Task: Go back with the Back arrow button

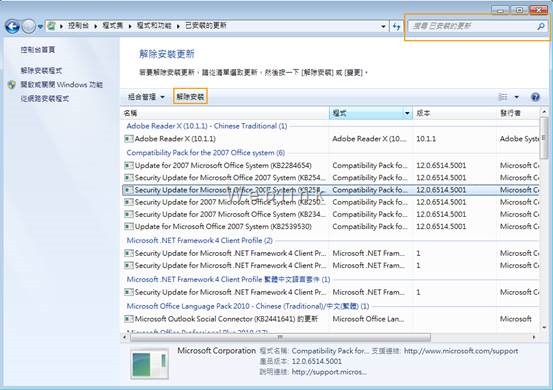Action: coord(12,26)
